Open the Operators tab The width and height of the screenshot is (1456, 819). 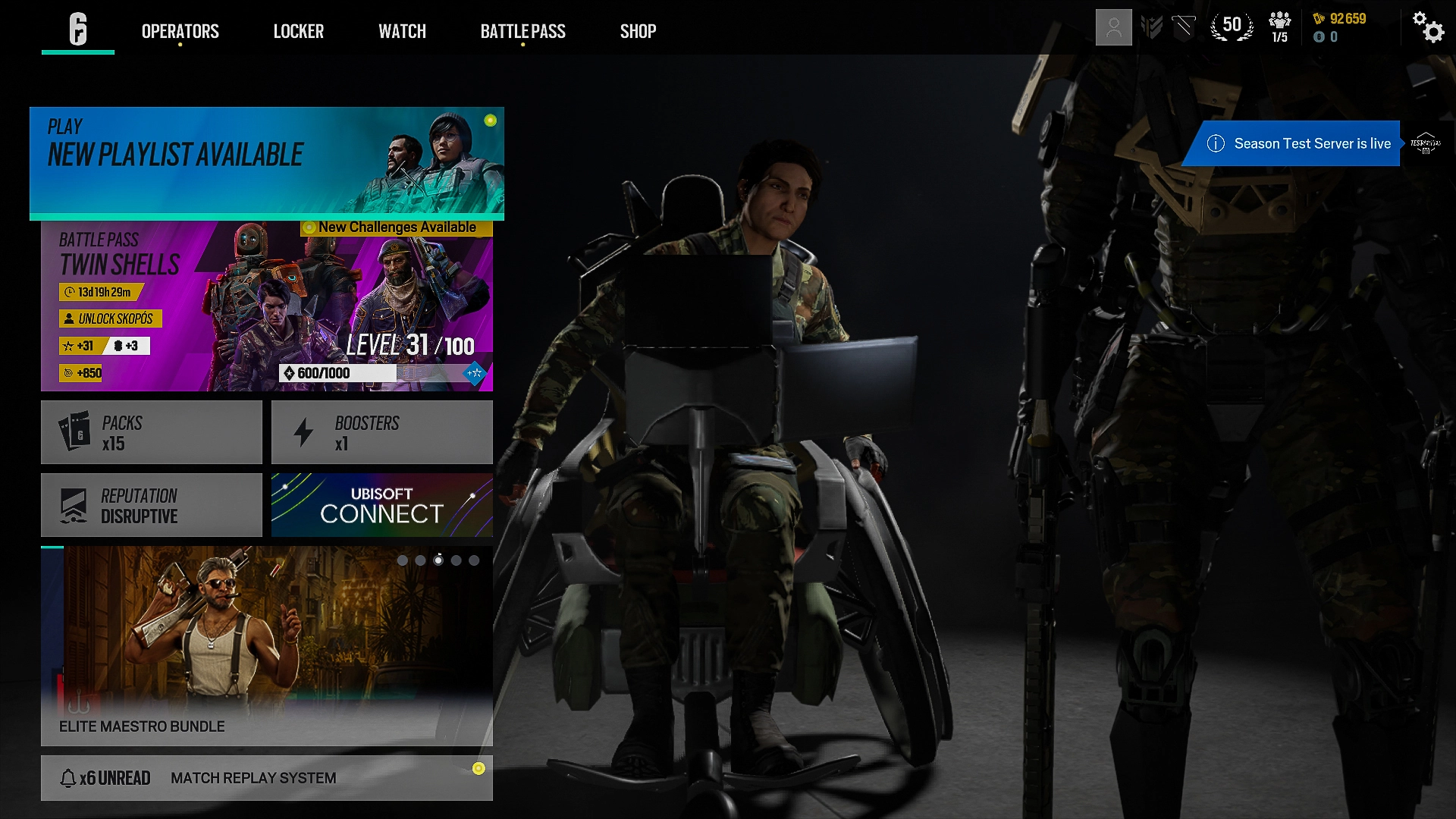click(x=180, y=31)
